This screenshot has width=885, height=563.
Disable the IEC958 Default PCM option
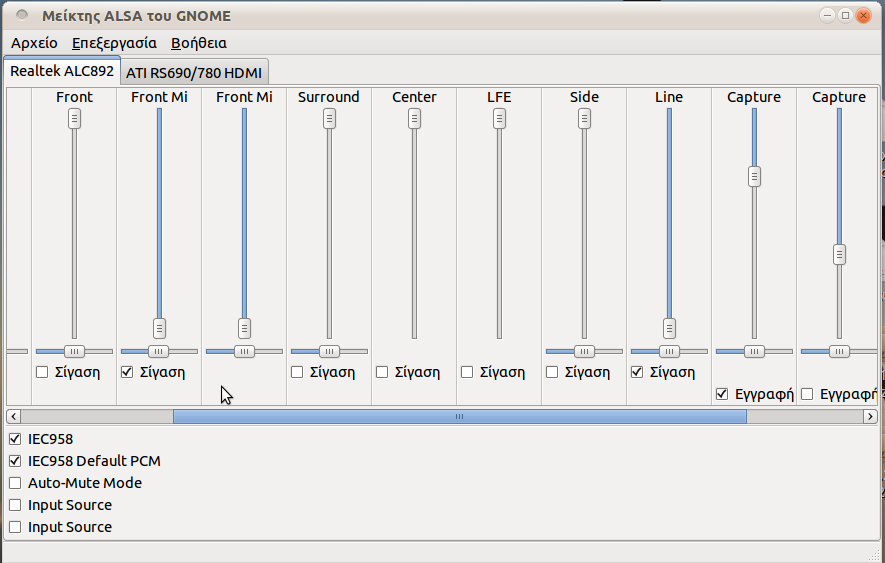point(15,461)
